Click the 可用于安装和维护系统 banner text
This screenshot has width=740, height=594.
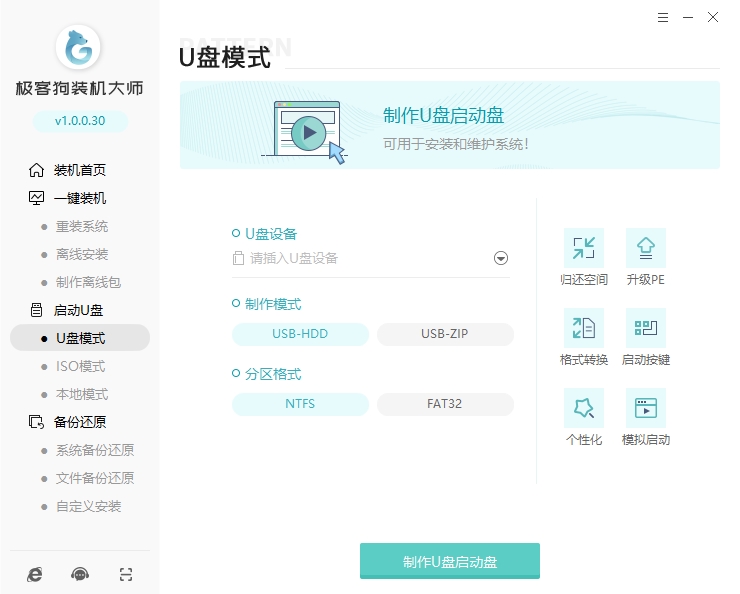click(x=455, y=144)
